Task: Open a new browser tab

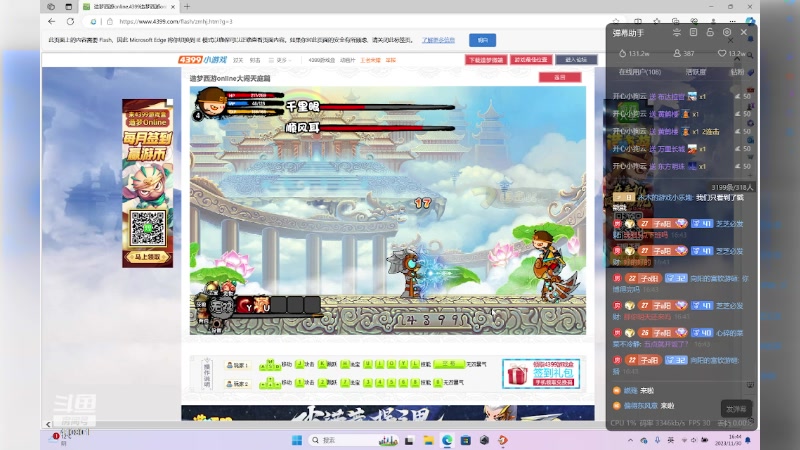Action: pos(187,7)
